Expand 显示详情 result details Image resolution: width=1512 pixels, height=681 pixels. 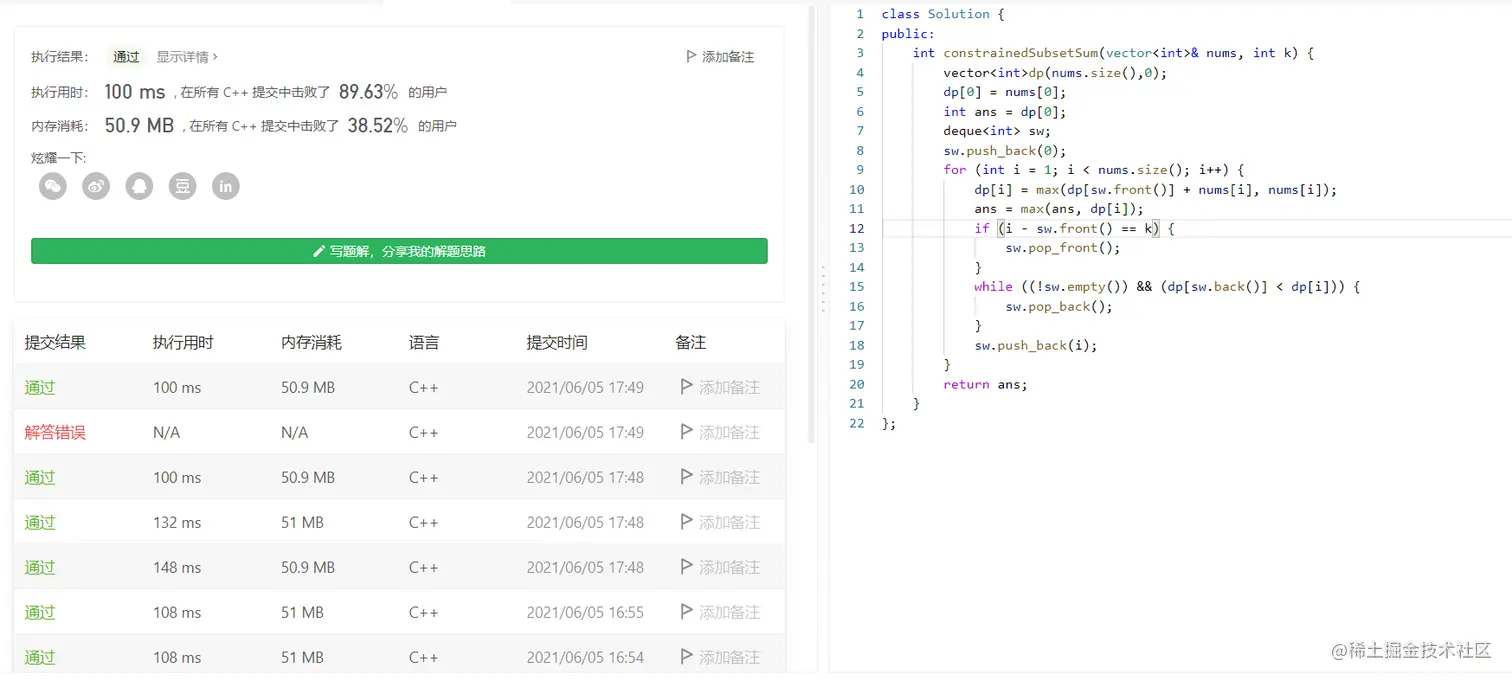coord(187,57)
